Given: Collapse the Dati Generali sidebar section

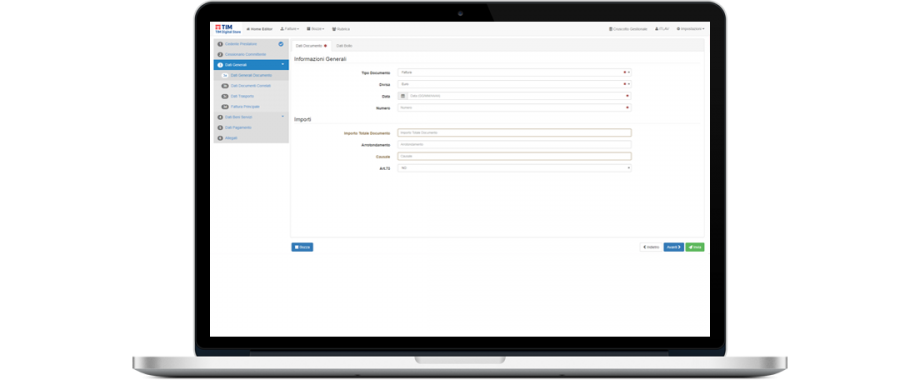Looking at the screenshot, I should click(x=282, y=64).
